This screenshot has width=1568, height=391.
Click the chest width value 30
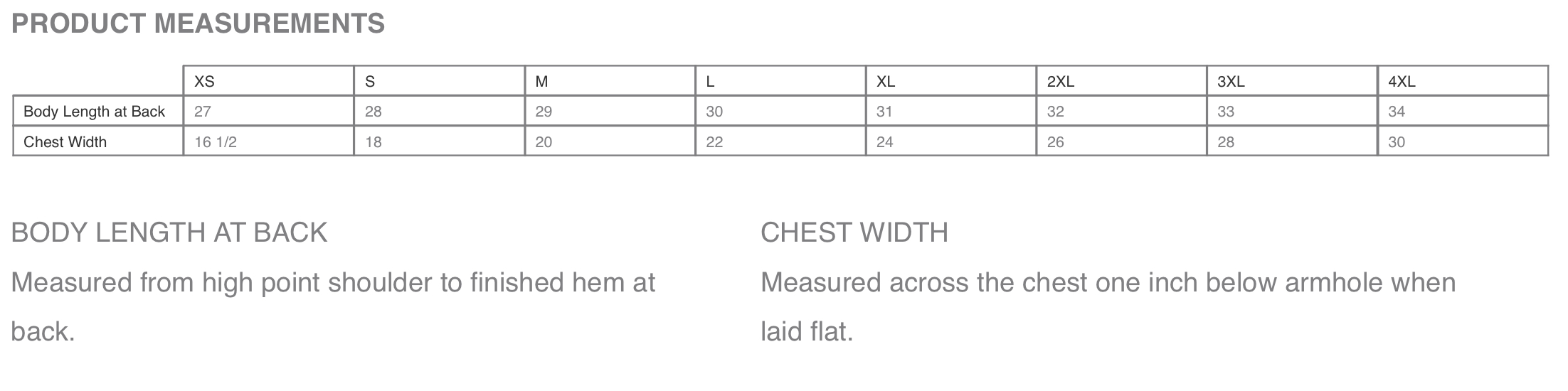(1397, 142)
